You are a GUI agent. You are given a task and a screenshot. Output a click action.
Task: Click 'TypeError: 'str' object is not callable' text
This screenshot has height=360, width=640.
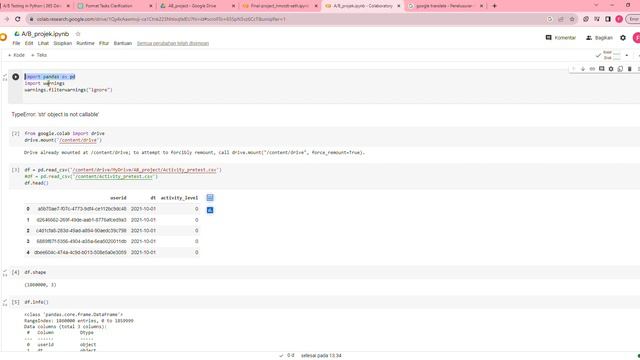point(55,114)
